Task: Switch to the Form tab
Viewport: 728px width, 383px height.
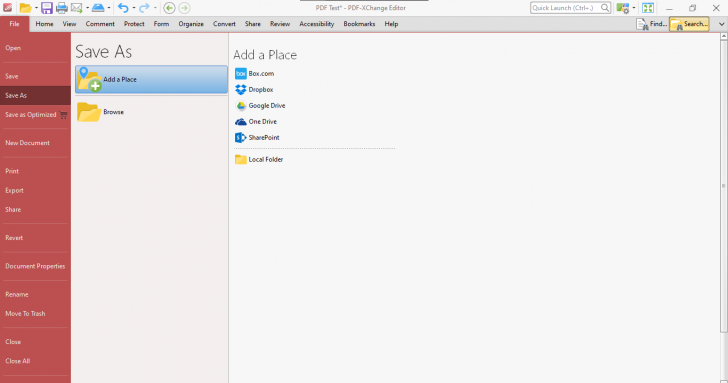Action: pos(162,24)
